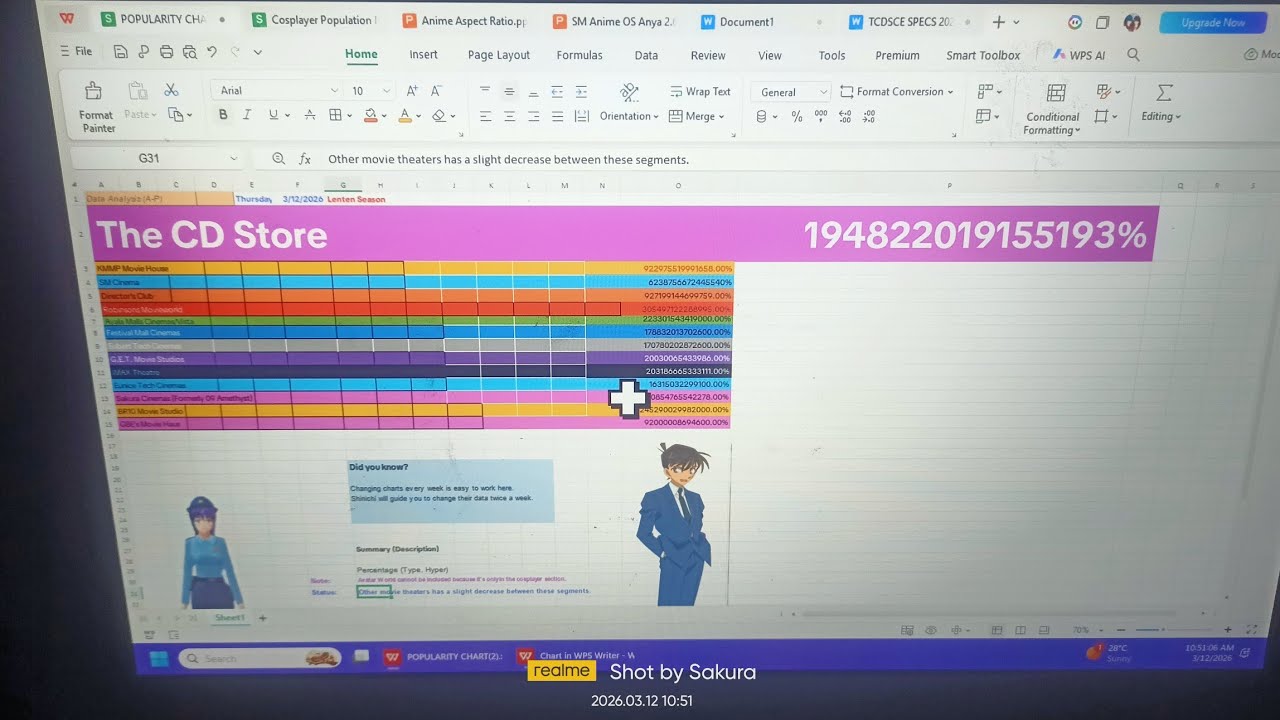Apply percent style
The width and height of the screenshot is (1280, 720).
pyautogui.click(x=796, y=117)
